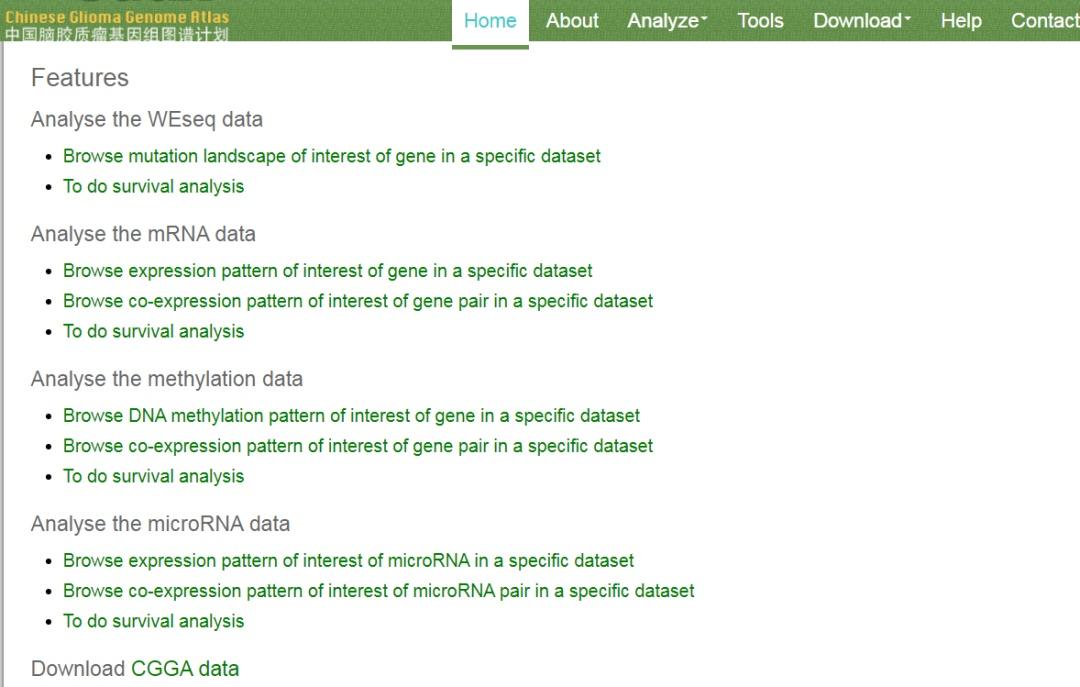This screenshot has height=687, width=1080.
Task: Open the Help page
Action: [x=961, y=21]
